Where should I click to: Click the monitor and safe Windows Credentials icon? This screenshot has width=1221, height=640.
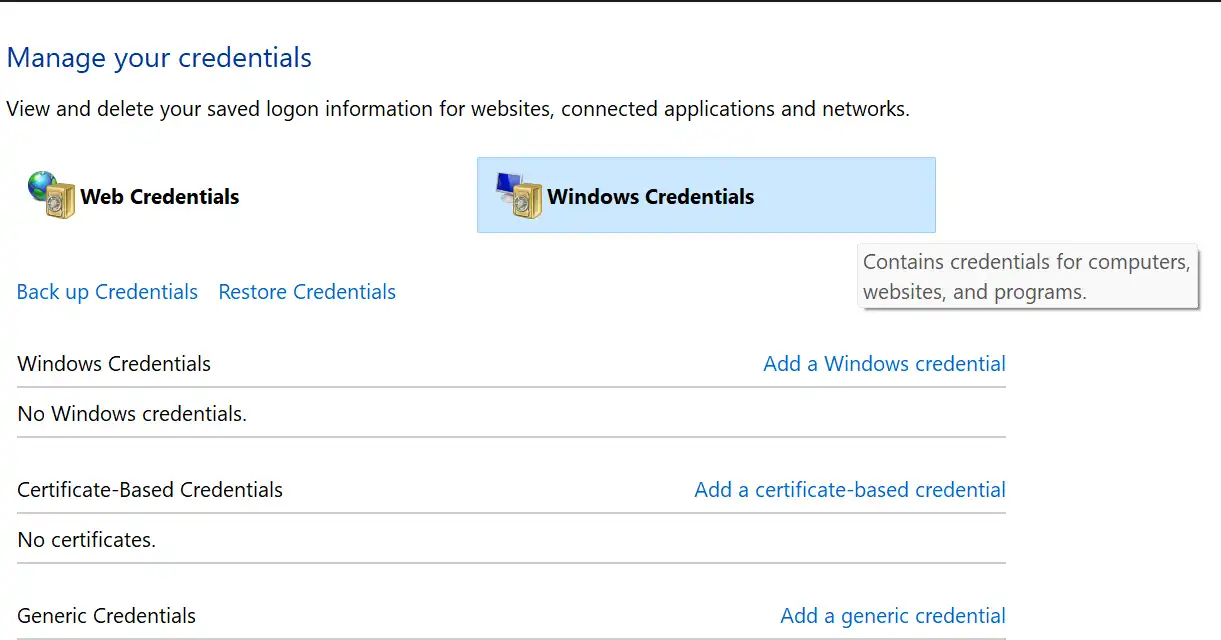(x=519, y=195)
